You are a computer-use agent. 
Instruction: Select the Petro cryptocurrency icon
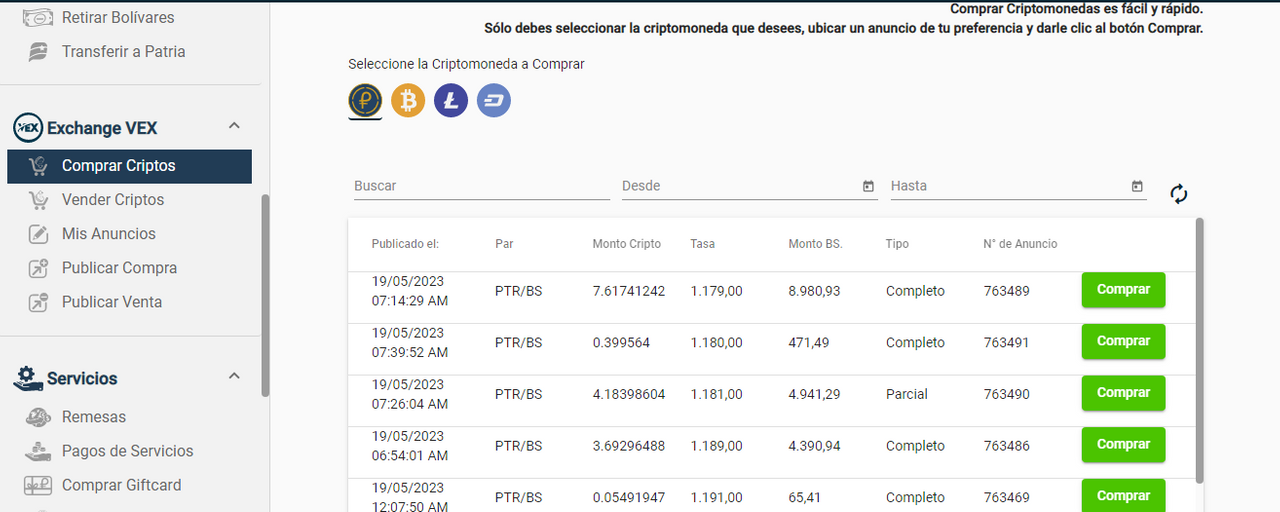(x=365, y=100)
